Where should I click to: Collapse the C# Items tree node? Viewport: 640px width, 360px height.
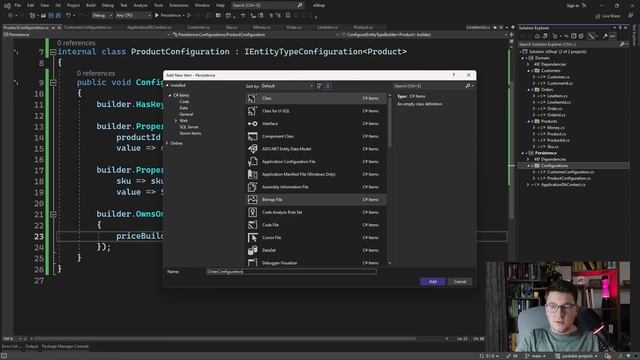point(170,96)
